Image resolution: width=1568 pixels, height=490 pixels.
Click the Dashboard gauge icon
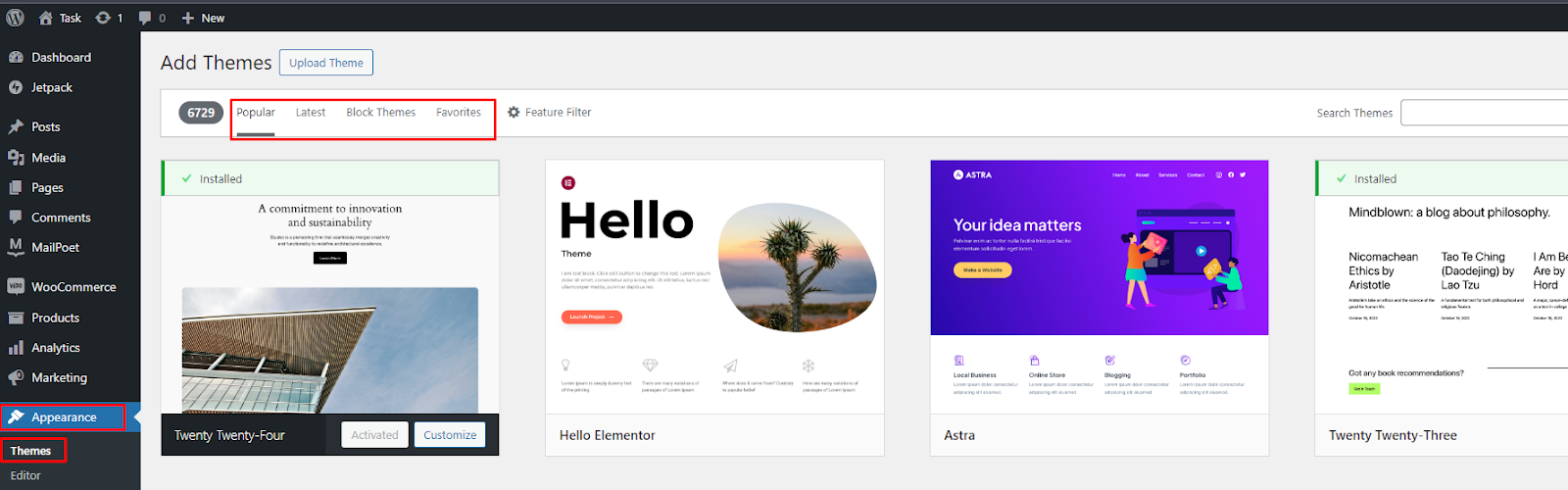(16, 57)
